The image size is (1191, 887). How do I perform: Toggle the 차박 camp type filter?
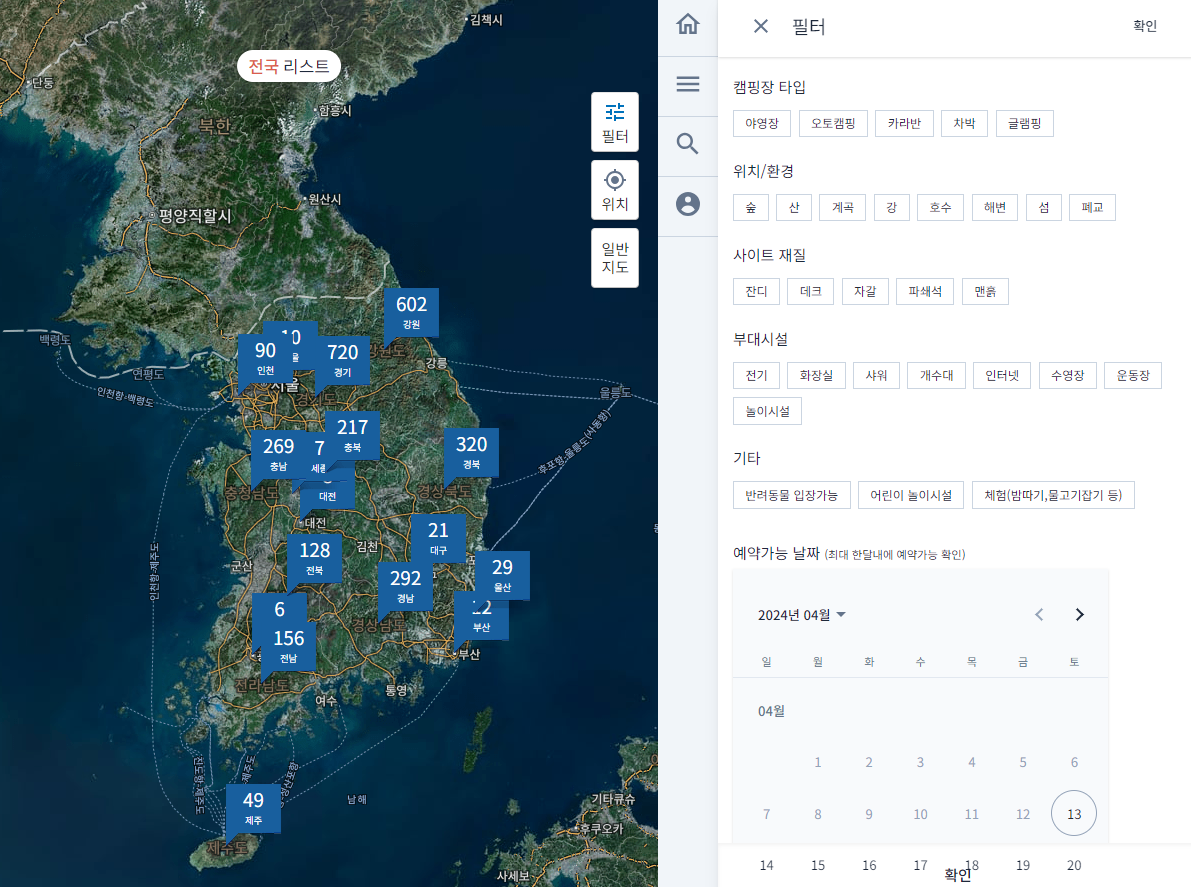[x=965, y=124]
